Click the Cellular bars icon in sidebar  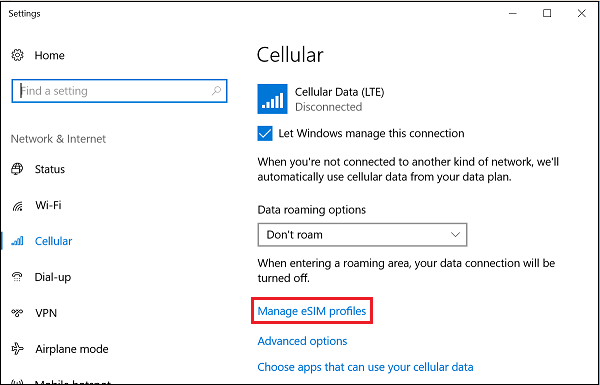[x=18, y=241]
